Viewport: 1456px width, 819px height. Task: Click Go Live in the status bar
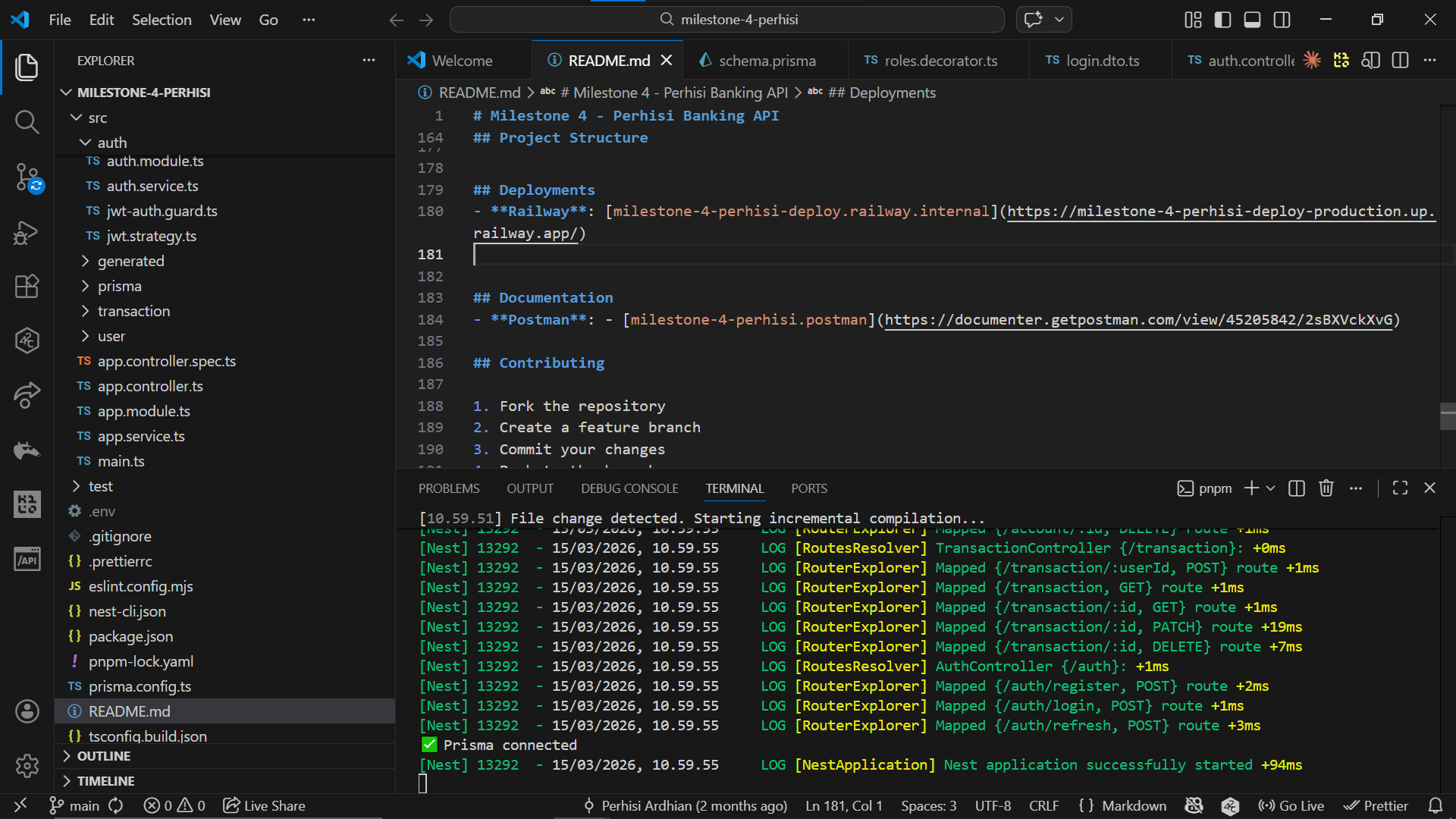coord(1291,805)
